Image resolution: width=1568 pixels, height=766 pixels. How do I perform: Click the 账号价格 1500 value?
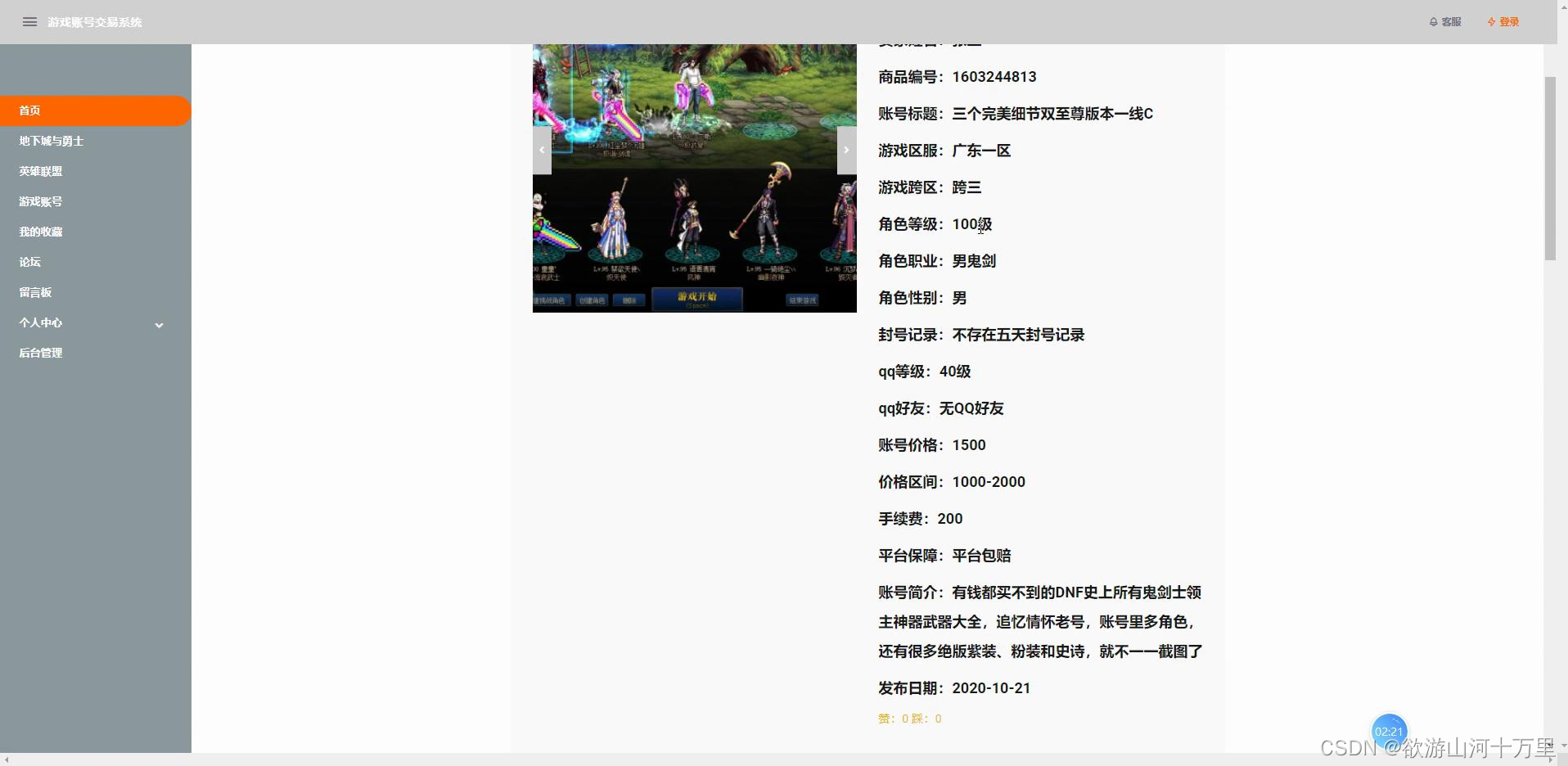click(969, 445)
